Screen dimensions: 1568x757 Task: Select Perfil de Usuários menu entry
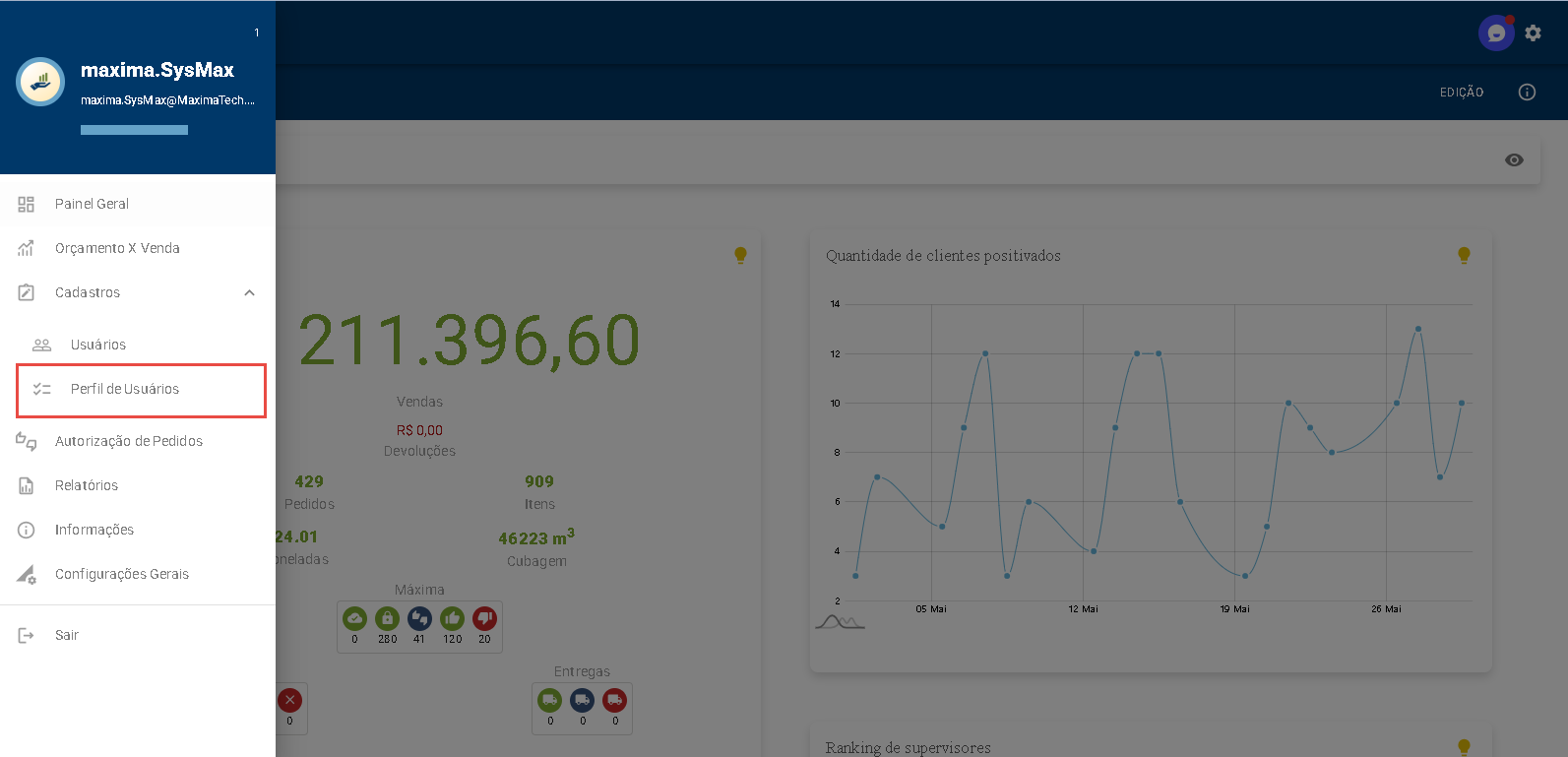tap(142, 390)
